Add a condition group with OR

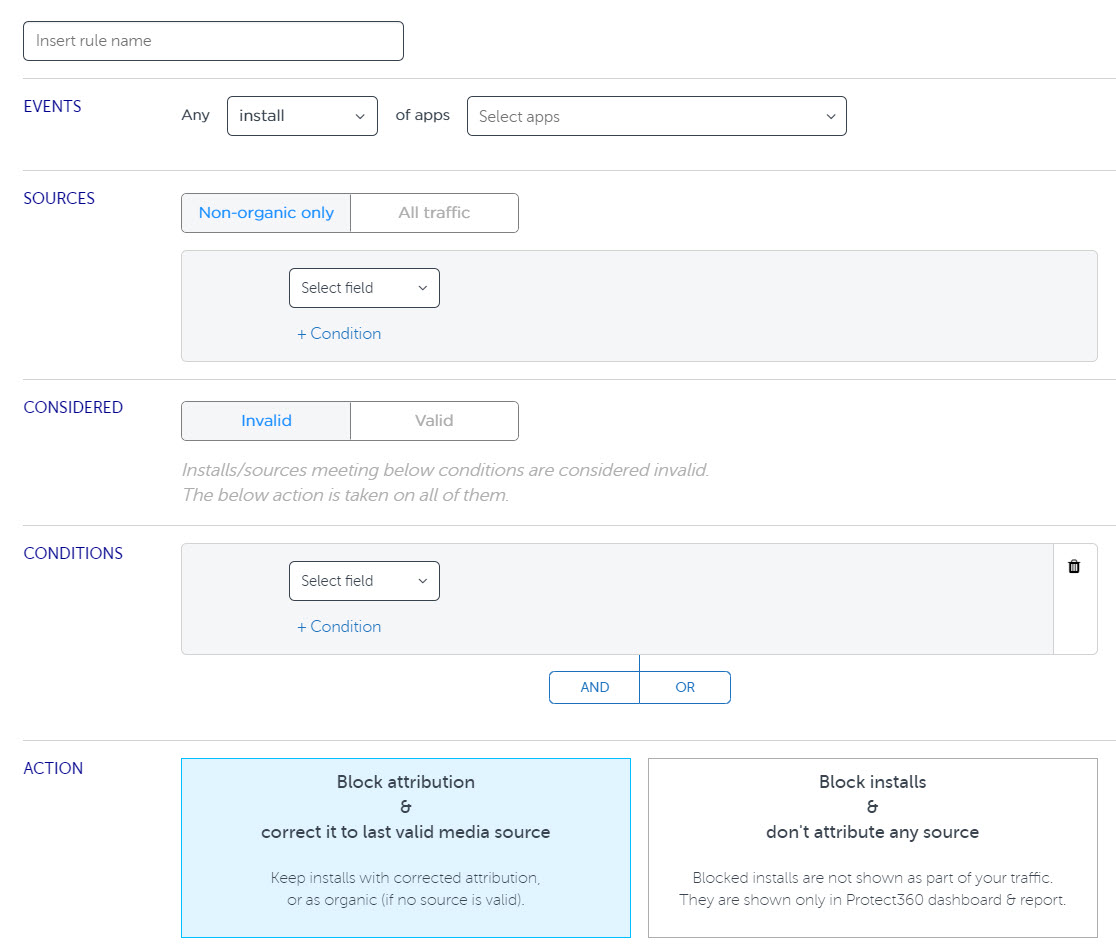685,688
